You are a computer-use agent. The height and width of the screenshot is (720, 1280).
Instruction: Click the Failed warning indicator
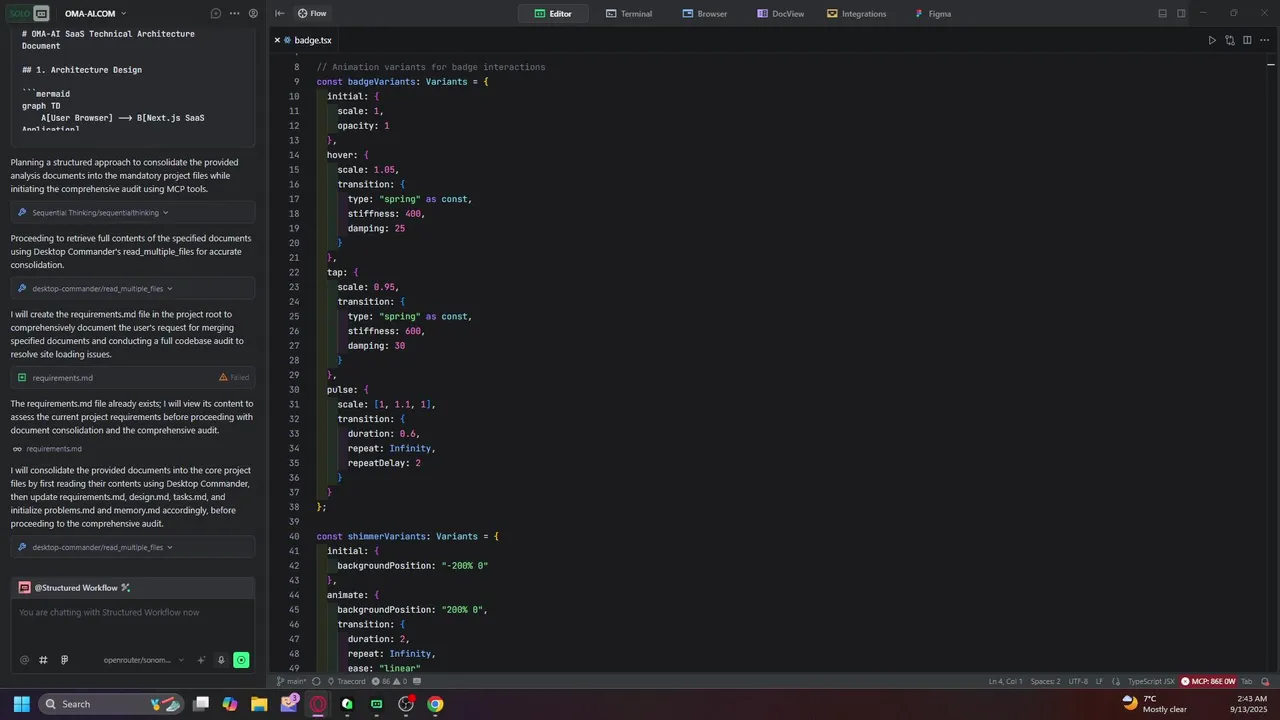(x=235, y=377)
